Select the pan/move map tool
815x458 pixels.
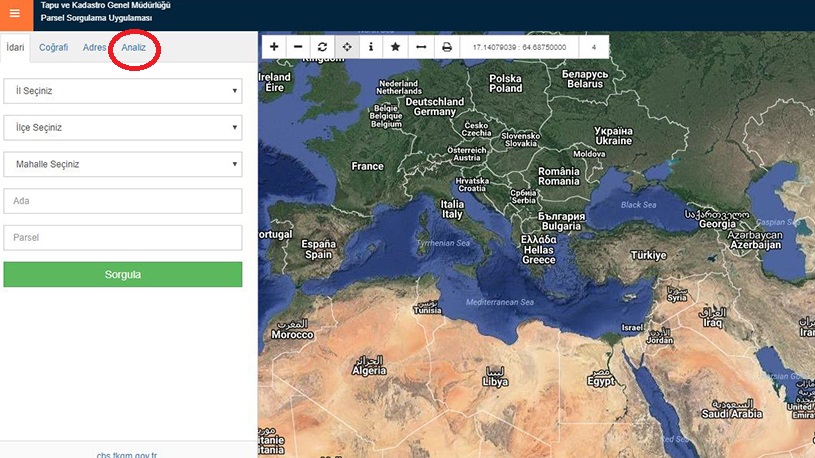coord(347,47)
